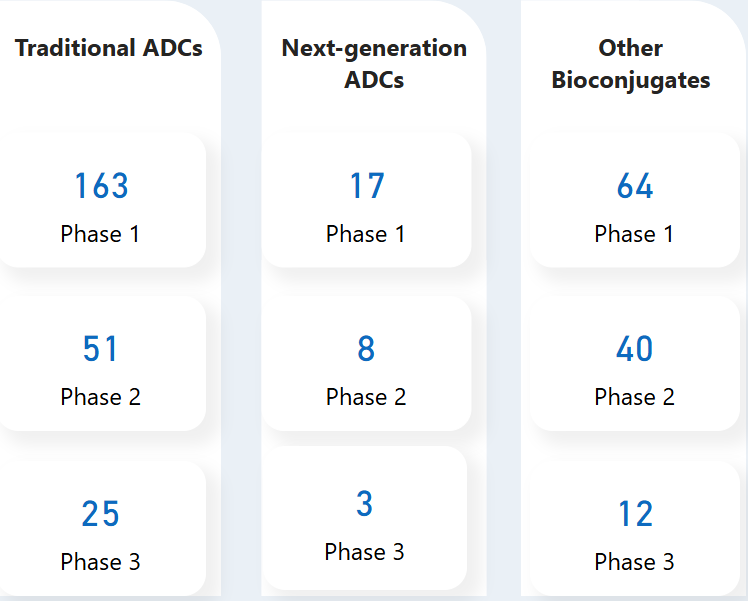Click the number 64 in Other Bioconjugates
This screenshot has width=748, height=601.
(635, 186)
